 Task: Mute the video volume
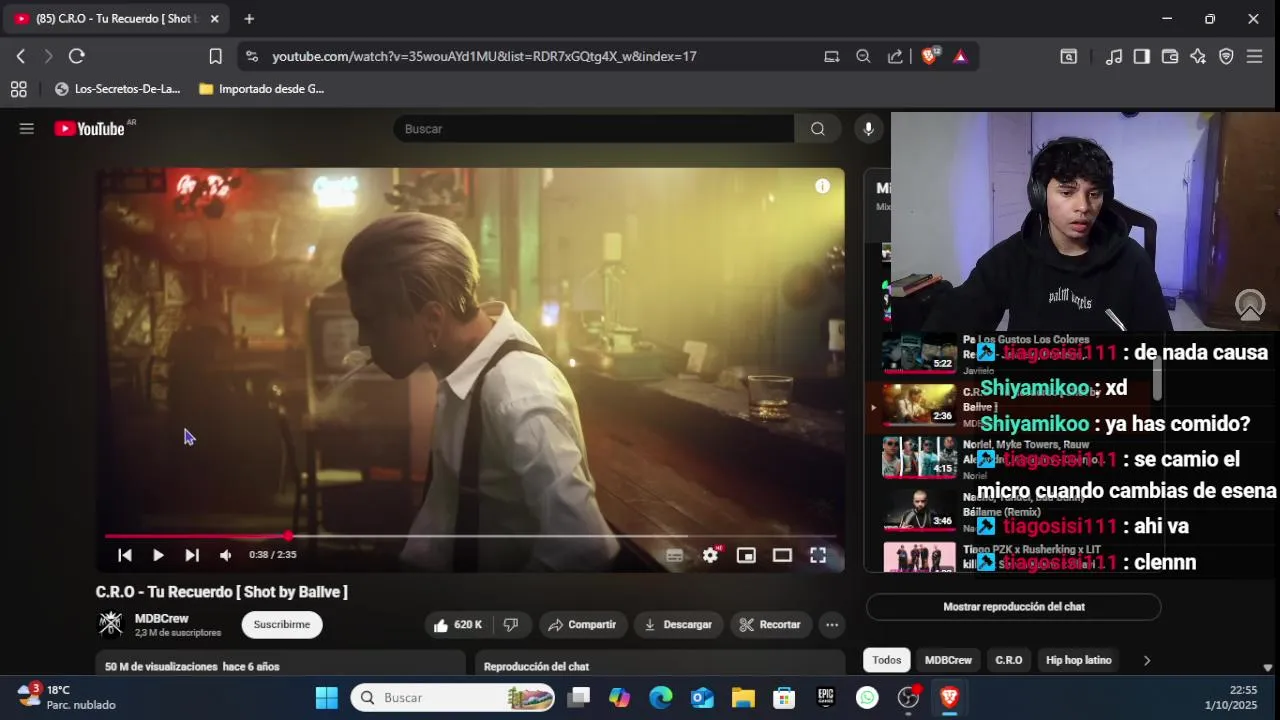pos(226,555)
